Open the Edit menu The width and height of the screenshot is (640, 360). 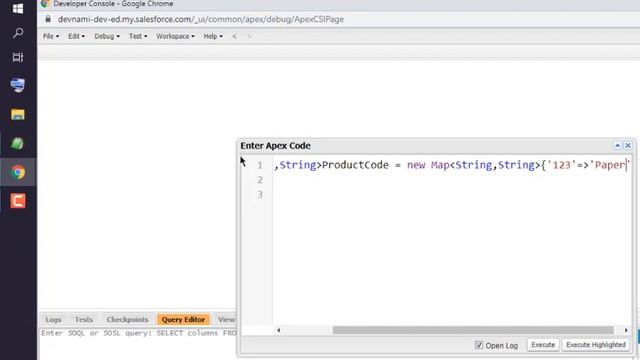pos(76,36)
